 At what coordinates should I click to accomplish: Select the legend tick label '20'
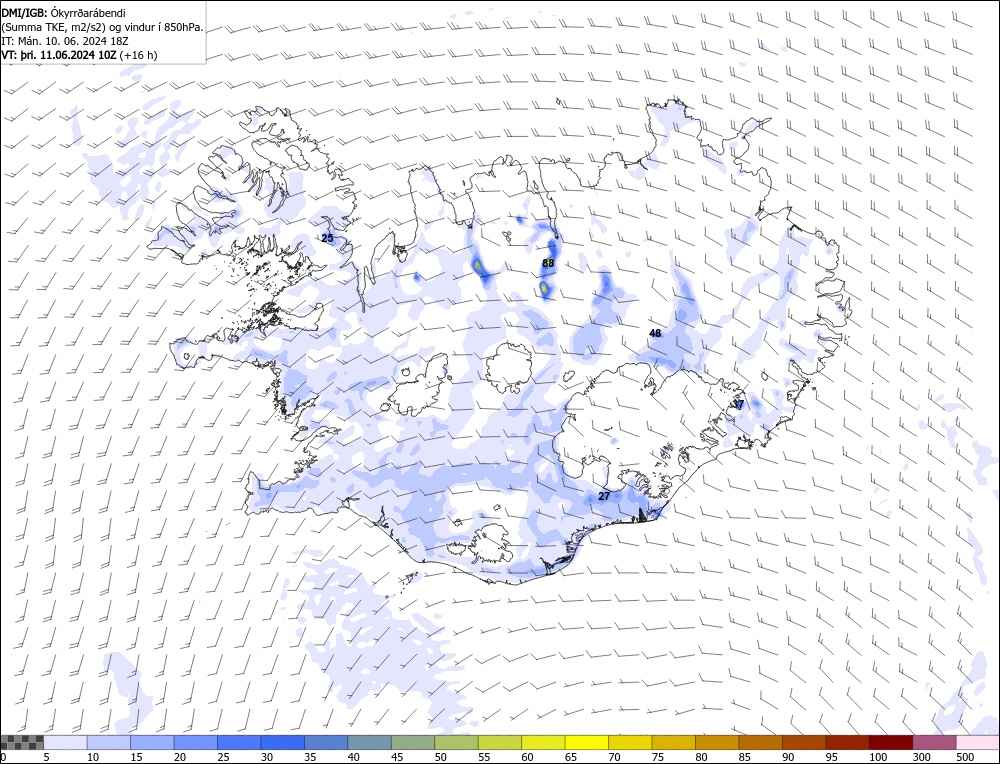(x=180, y=757)
